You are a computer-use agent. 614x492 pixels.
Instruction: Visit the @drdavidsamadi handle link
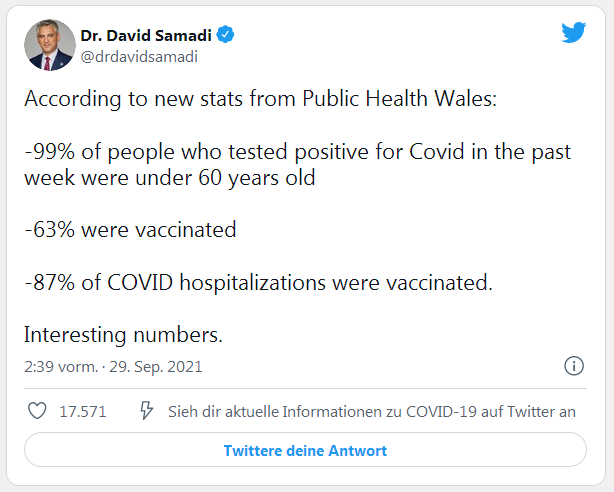tap(139, 56)
